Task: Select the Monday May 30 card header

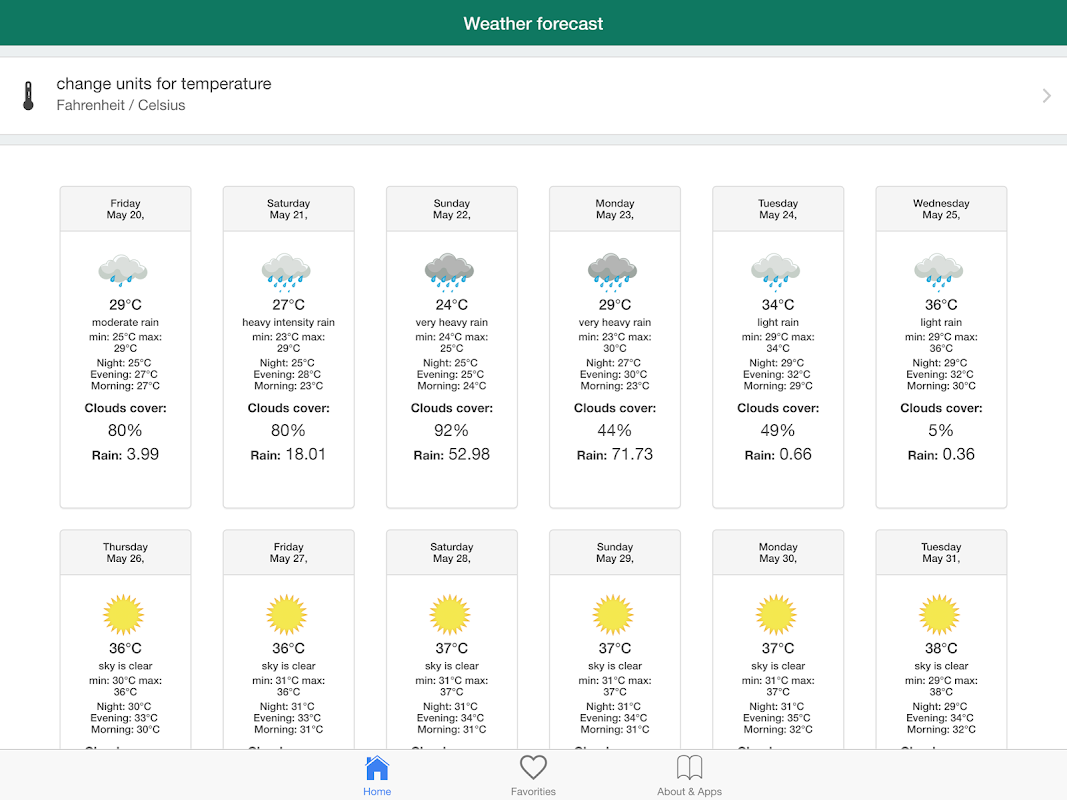Action: click(778, 552)
